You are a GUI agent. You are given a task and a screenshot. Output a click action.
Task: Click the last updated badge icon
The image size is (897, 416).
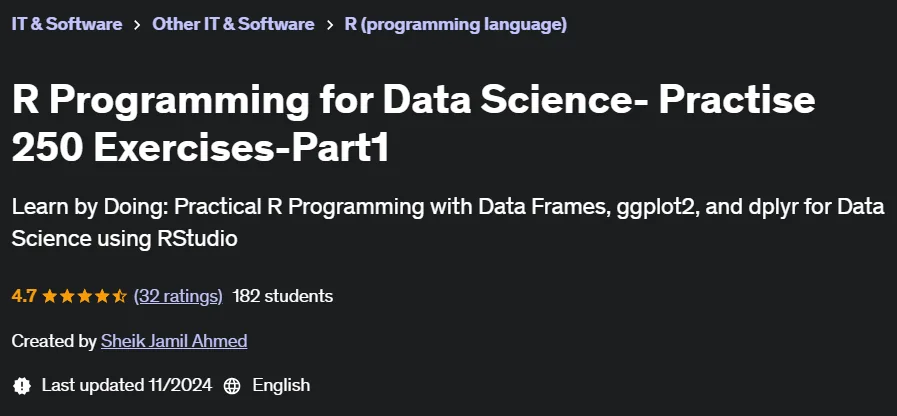click(22, 386)
